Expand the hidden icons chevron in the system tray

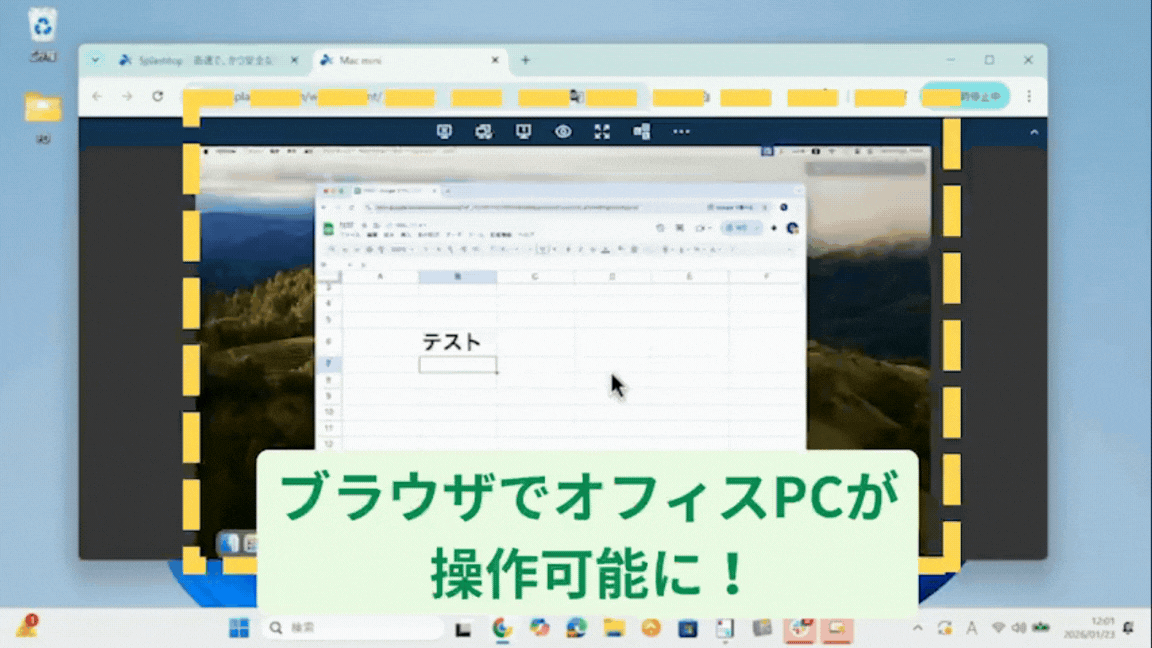[x=918, y=627]
